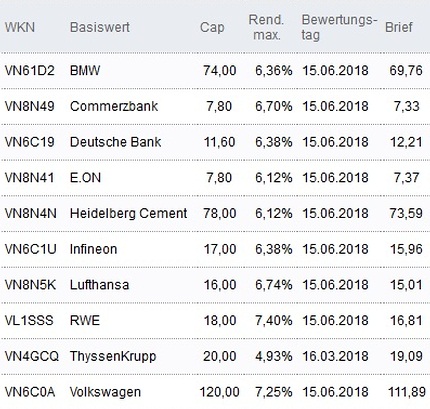Open the Infineon WKN VN6C1U
430x409 pixels.
[x=31, y=249]
